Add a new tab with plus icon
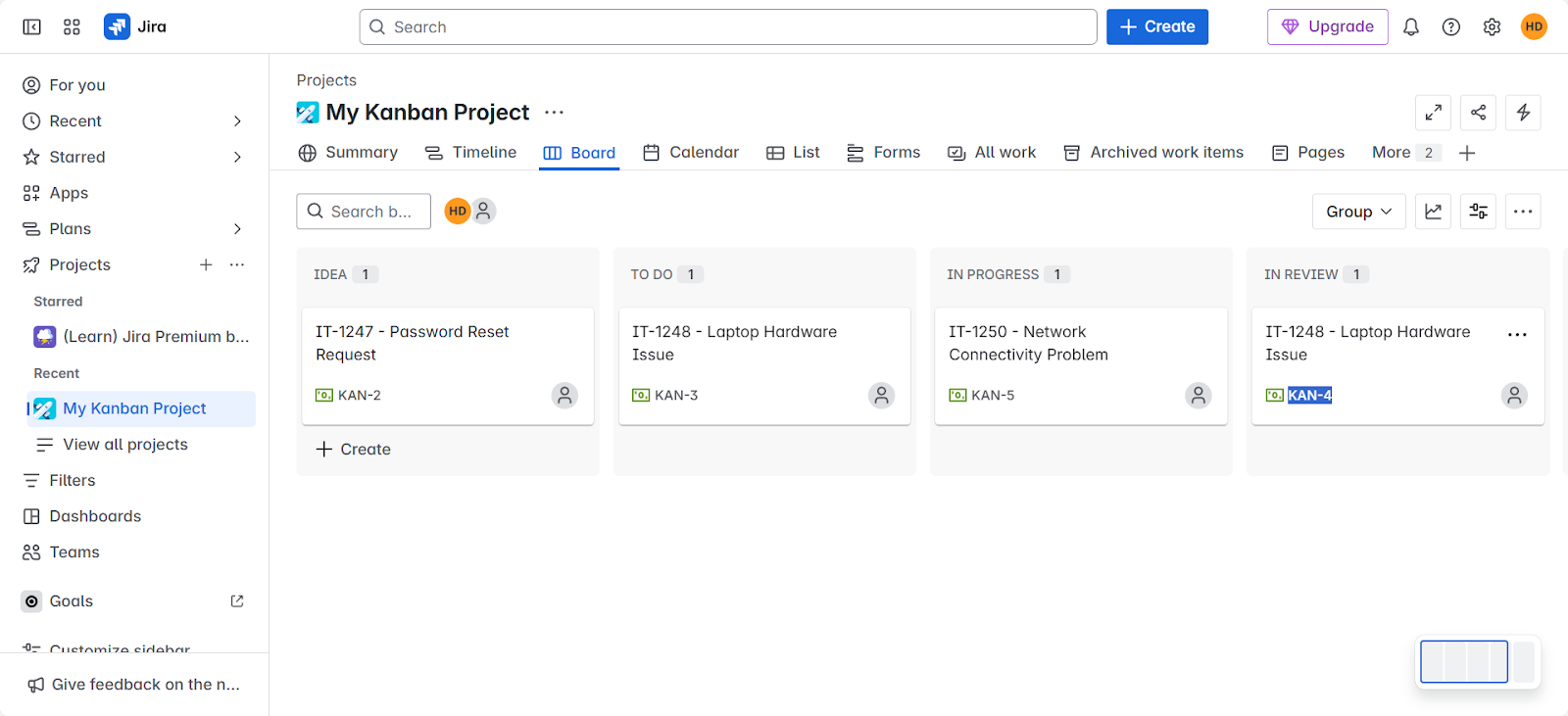Viewport: 1568px width, 716px height. click(x=1467, y=153)
